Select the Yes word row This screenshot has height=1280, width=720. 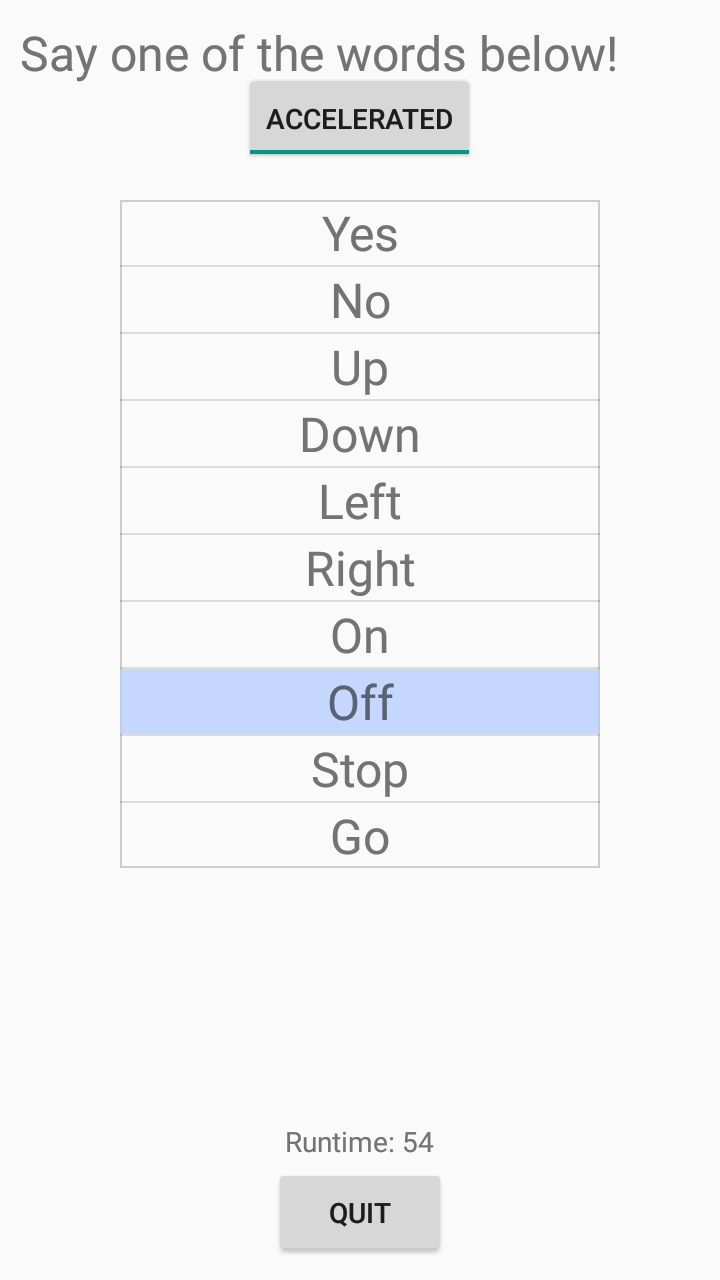point(360,234)
